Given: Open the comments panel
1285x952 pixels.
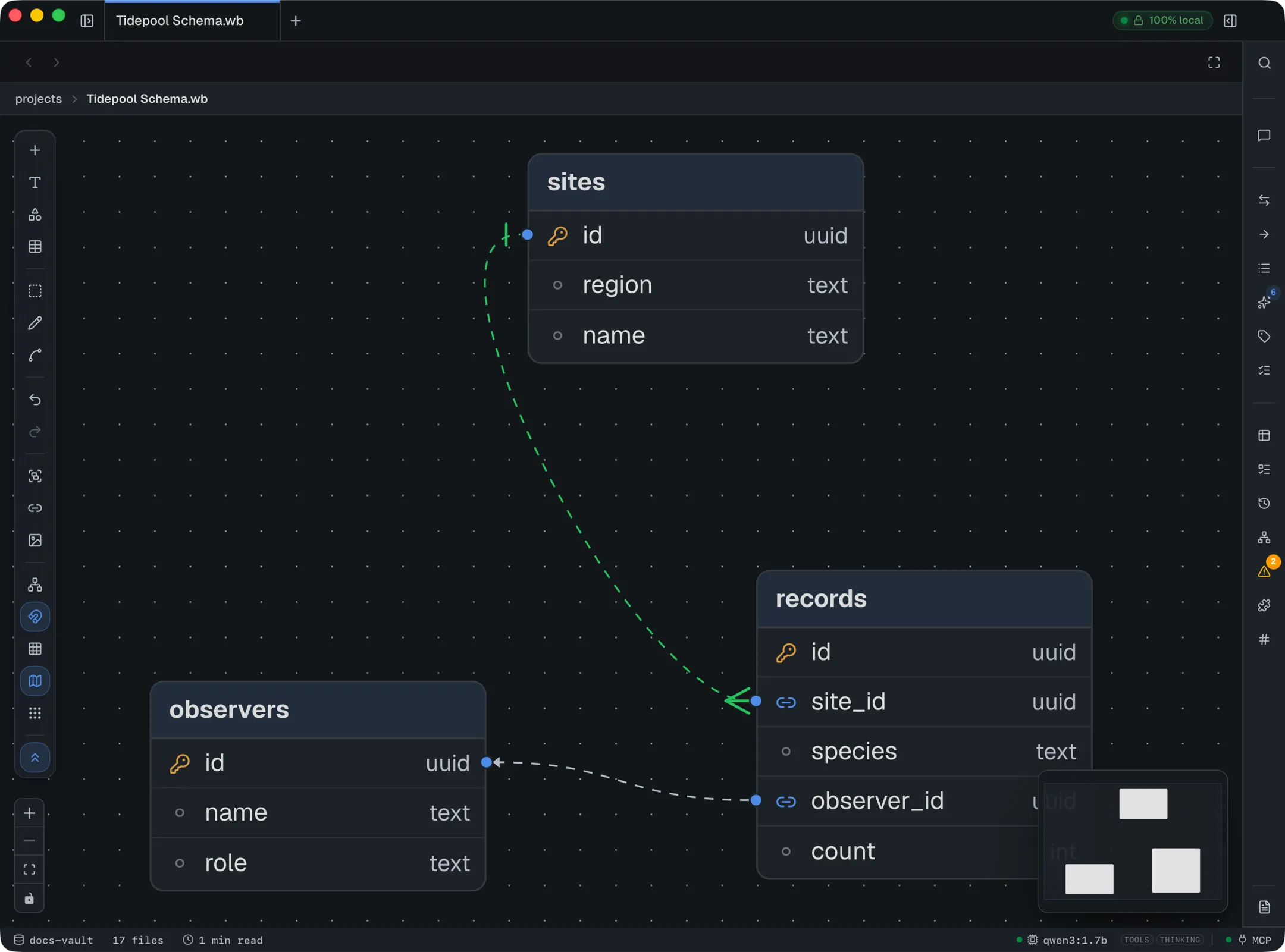Looking at the screenshot, I should [x=1264, y=136].
